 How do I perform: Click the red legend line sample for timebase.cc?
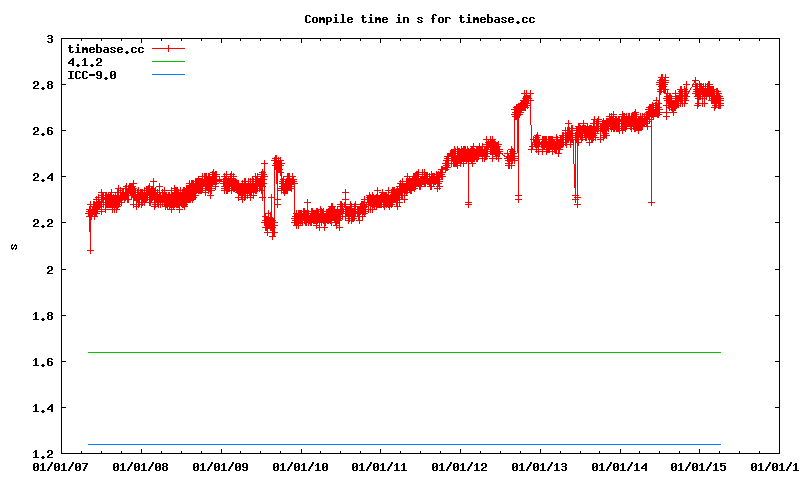point(170,48)
